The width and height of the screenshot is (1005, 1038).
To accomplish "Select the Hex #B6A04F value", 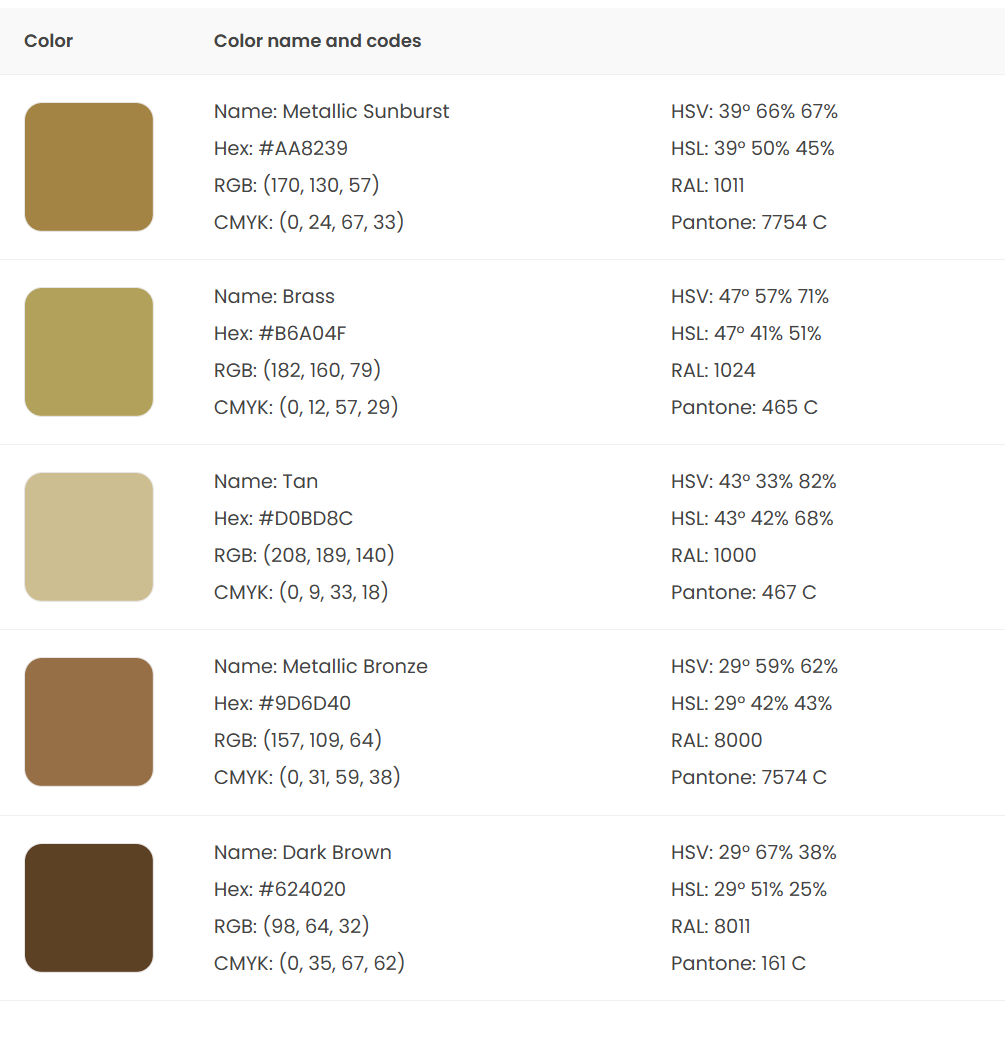I will (280, 333).
